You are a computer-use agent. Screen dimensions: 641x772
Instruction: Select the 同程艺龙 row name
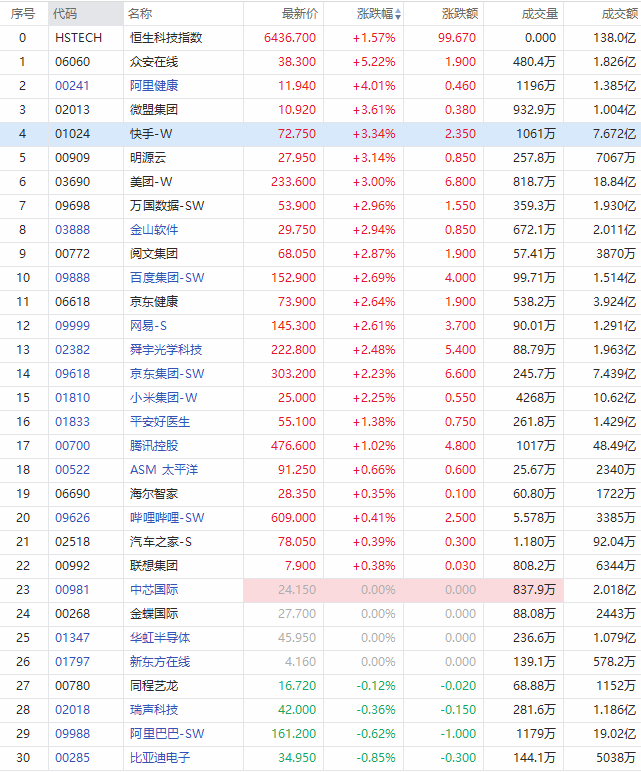tap(154, 685)
